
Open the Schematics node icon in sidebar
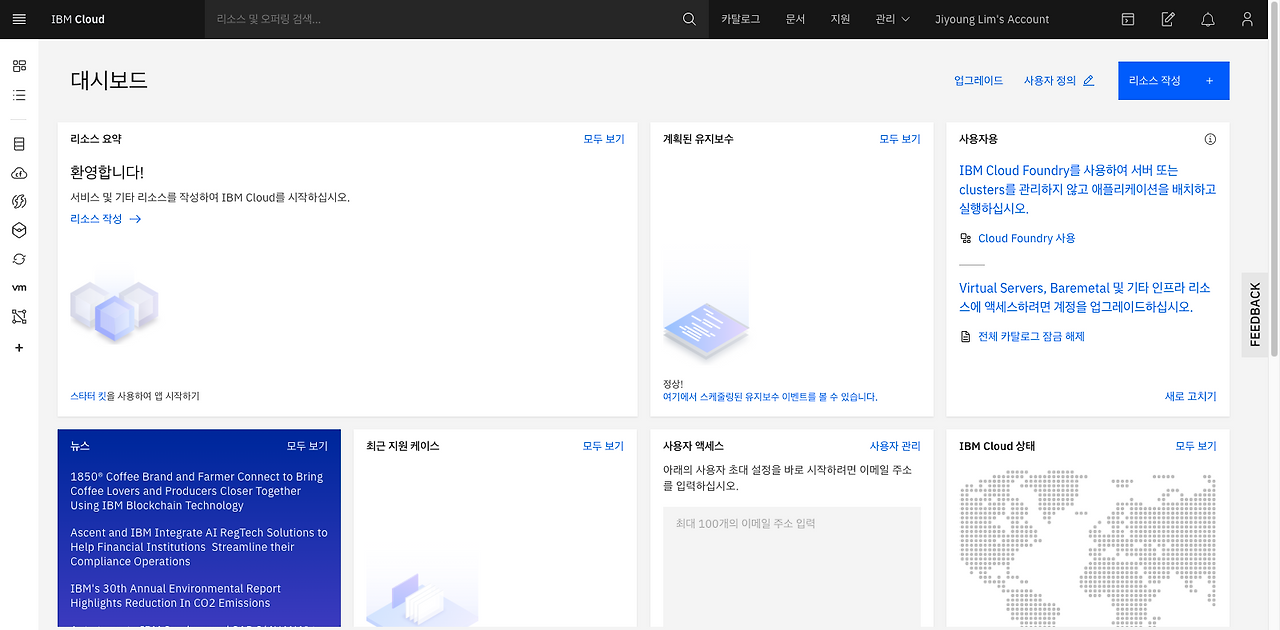pos(18,316)
